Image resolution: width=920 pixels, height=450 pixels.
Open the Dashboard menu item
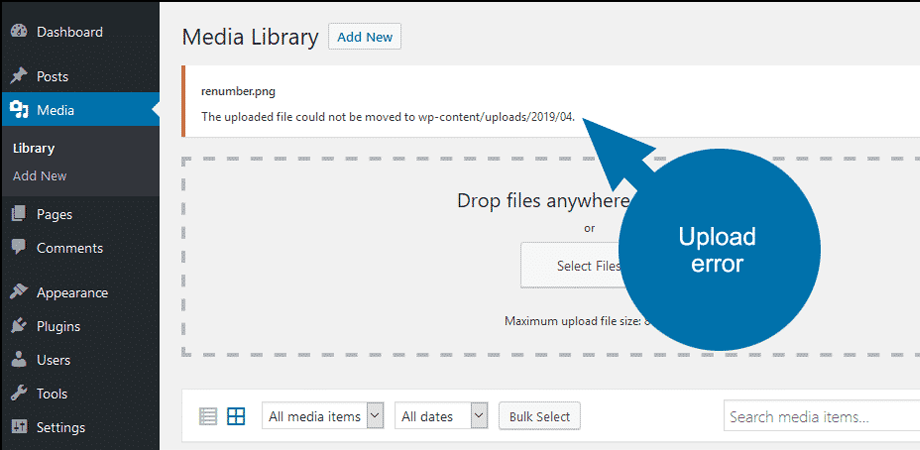pos(80,32)
